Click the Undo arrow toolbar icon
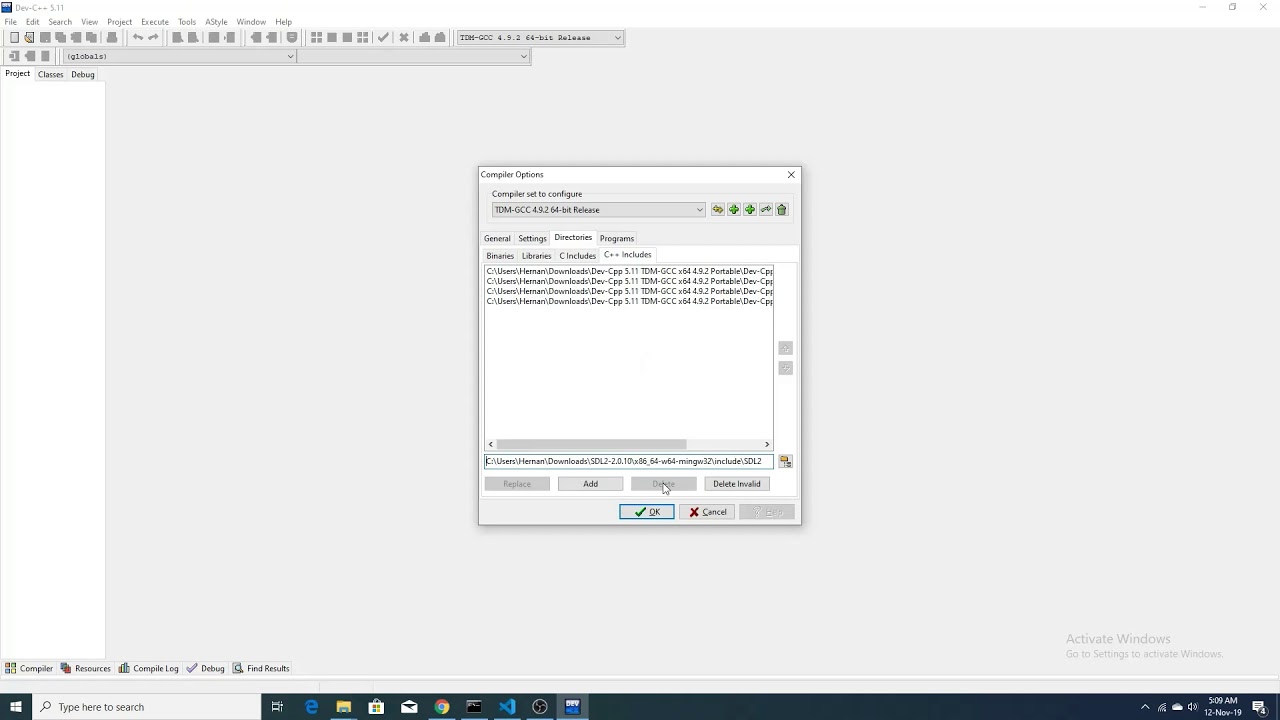The image size is (1280, 720). click(x=138, y=38)
